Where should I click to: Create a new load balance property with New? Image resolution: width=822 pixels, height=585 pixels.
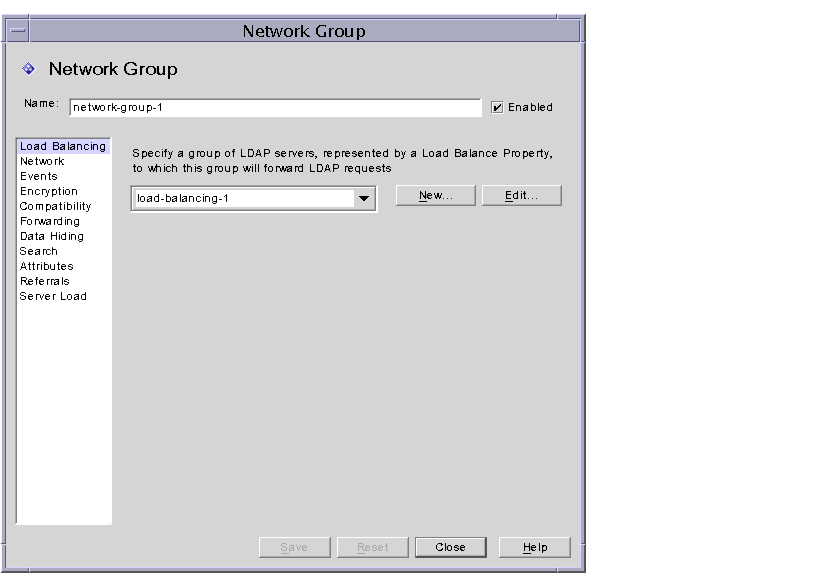pyautogui.click(x=435, y=195)
